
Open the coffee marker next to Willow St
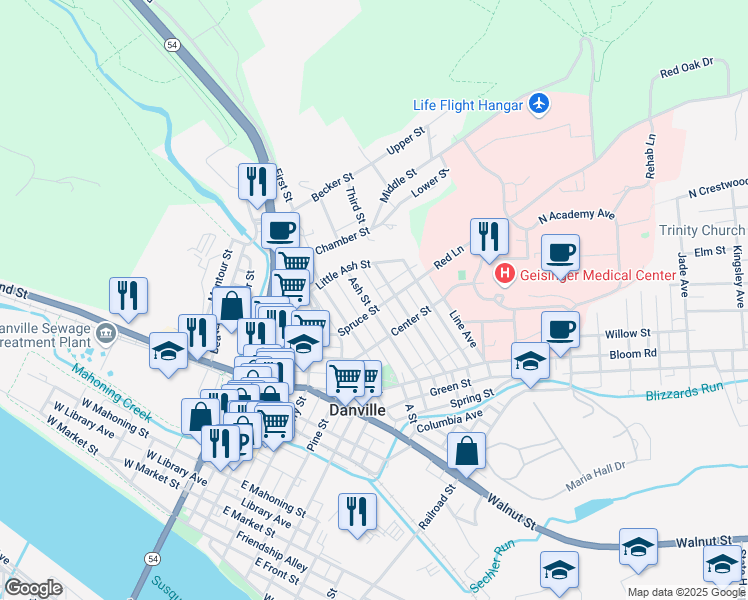pos(561,333)
